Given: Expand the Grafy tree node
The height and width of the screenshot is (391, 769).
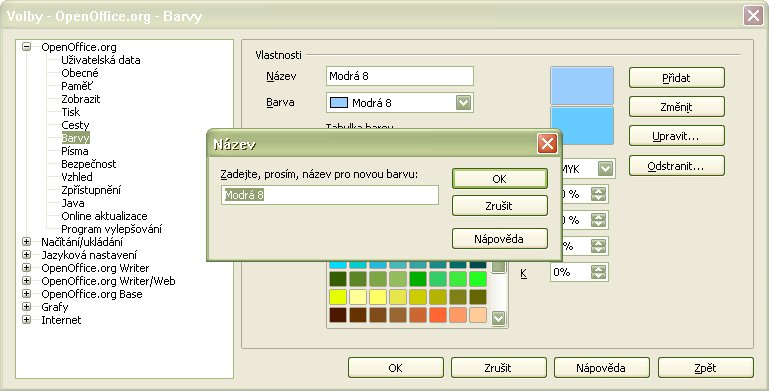Looking at the screenshot, I should pyautogui.click(x=26, y=307).
